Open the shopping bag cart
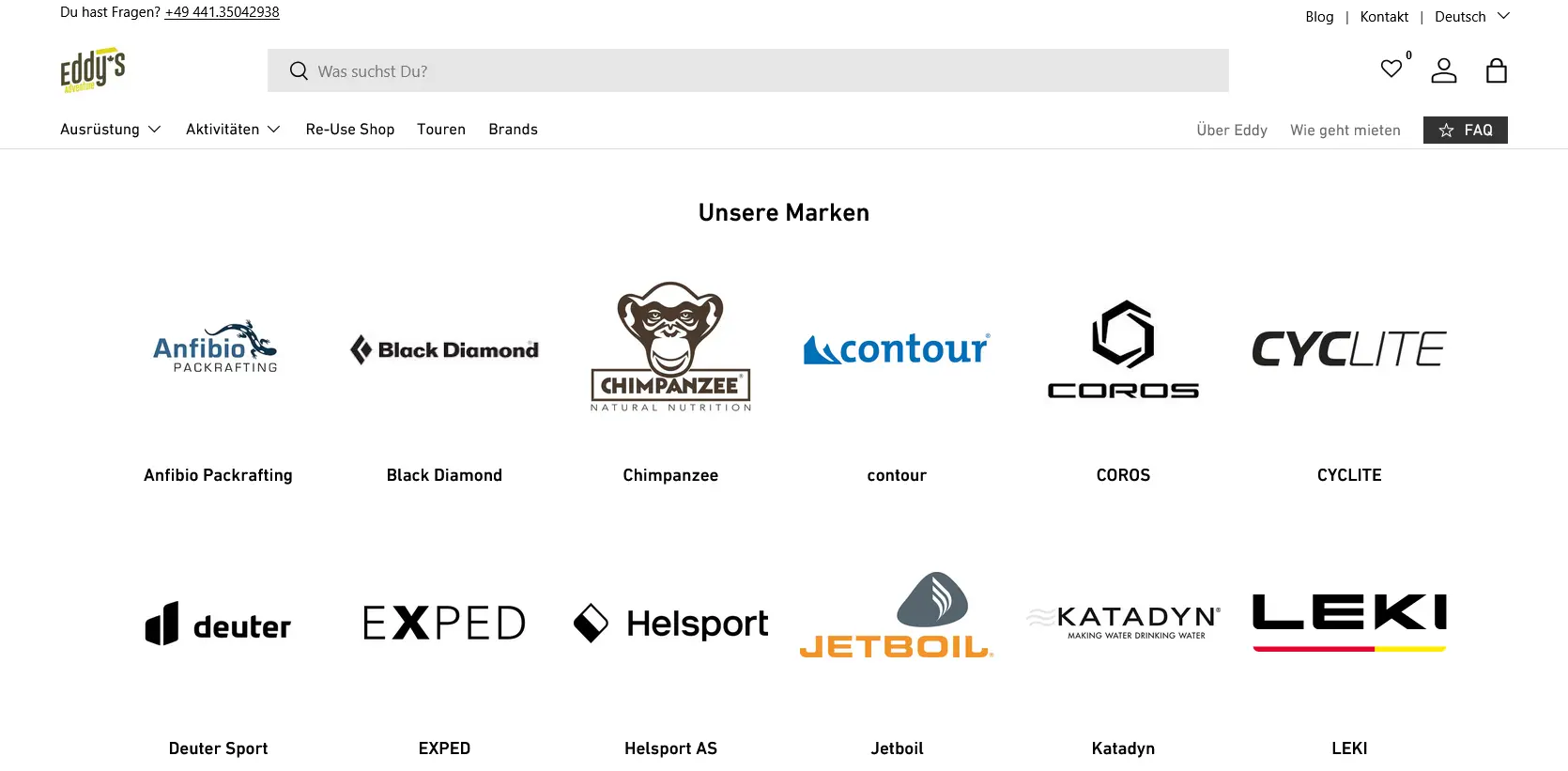 coord(1496,70)
